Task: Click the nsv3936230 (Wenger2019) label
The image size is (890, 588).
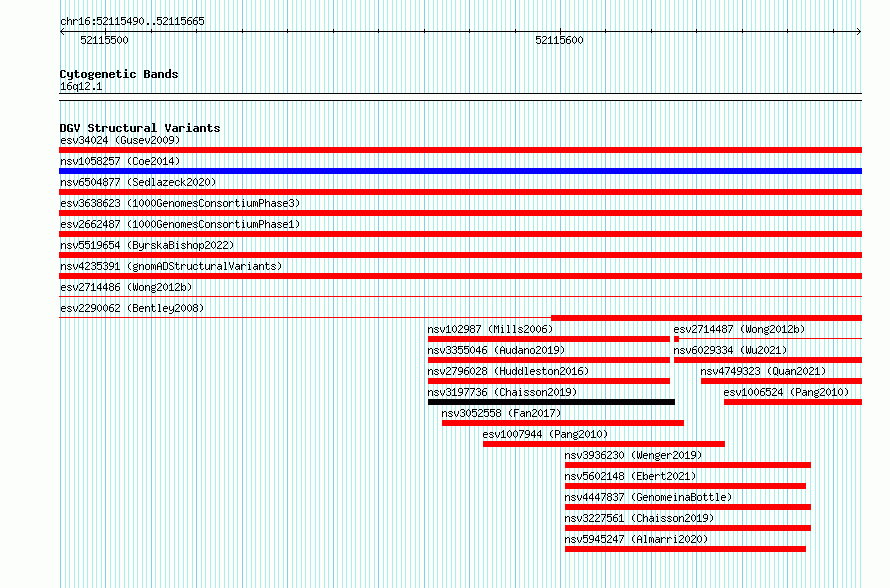Action: 633,455
